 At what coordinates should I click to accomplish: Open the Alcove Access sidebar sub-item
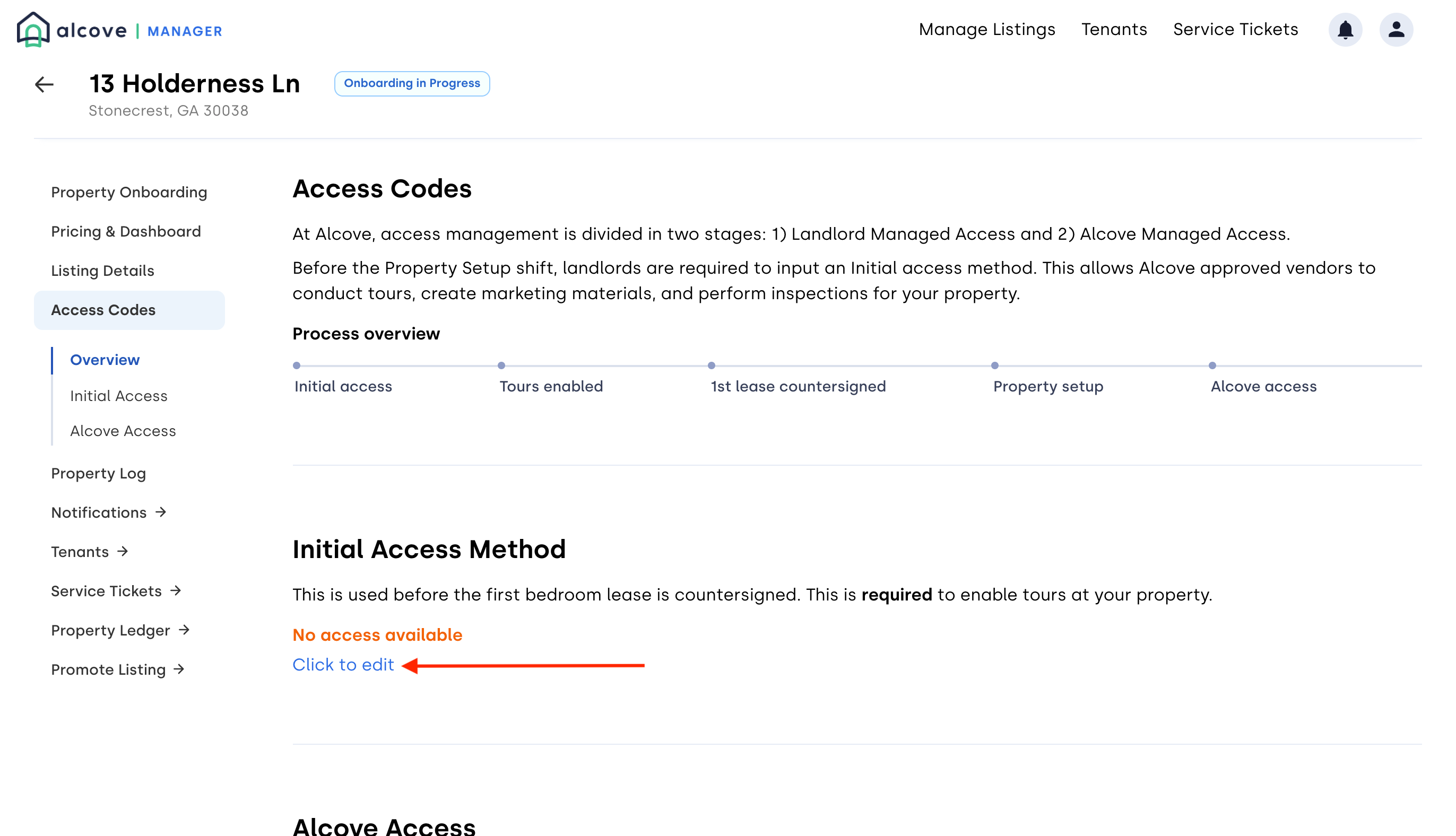123,431
